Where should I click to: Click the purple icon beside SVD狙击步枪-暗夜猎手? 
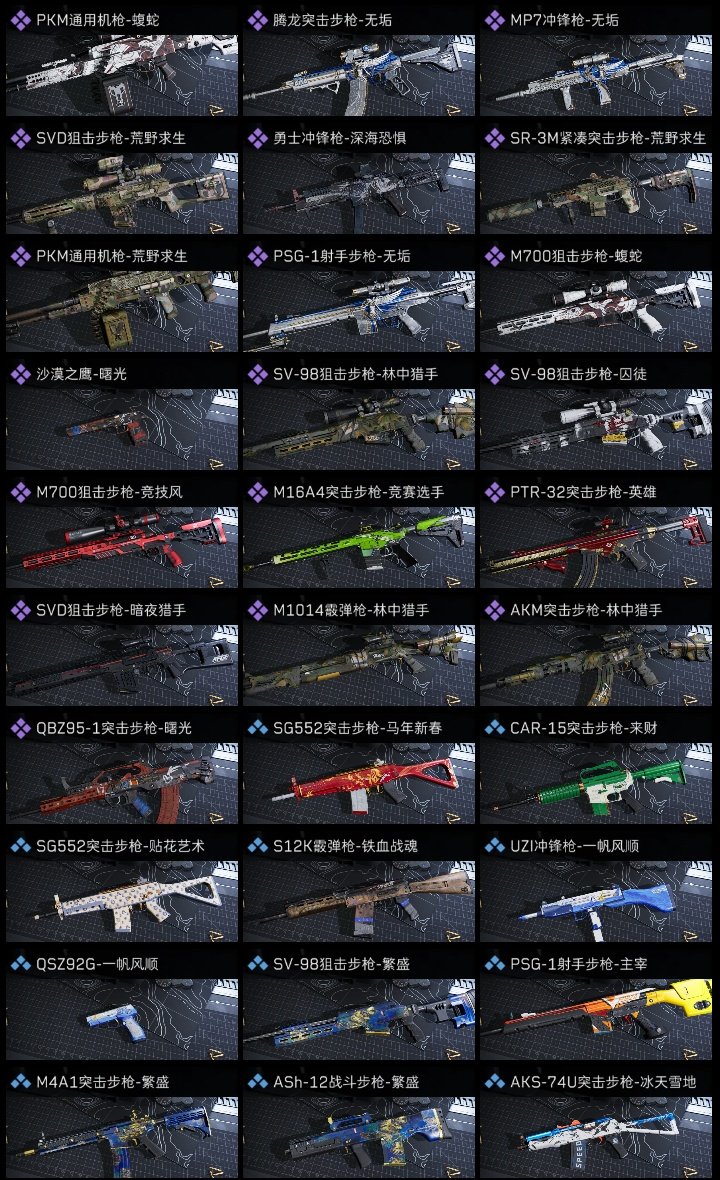(21, 610)
